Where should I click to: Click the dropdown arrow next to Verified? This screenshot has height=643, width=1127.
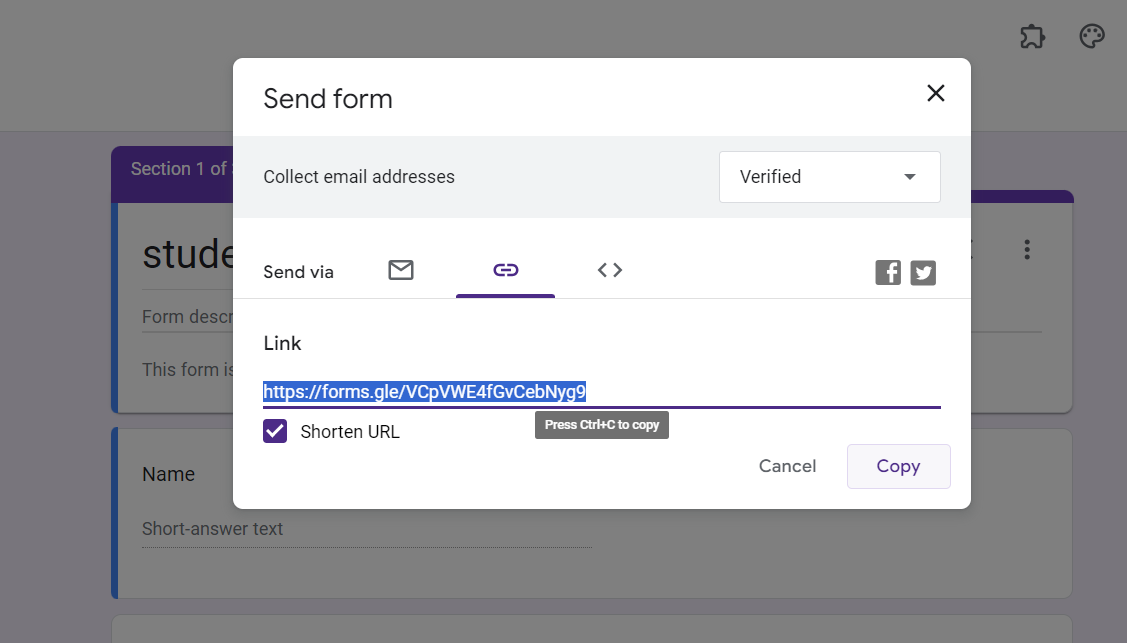pyautogui.click(x=910, y=177)
